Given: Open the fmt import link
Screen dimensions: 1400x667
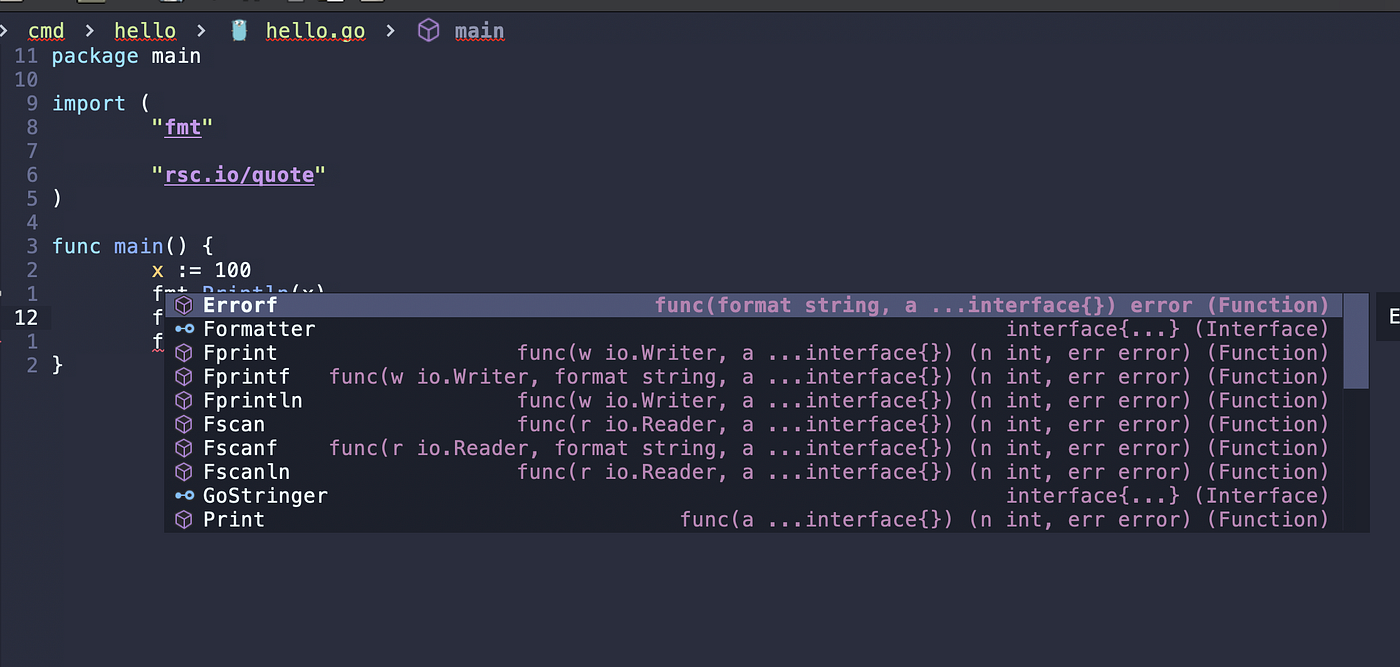Looking at the screenshot, I should coord(184,127).
